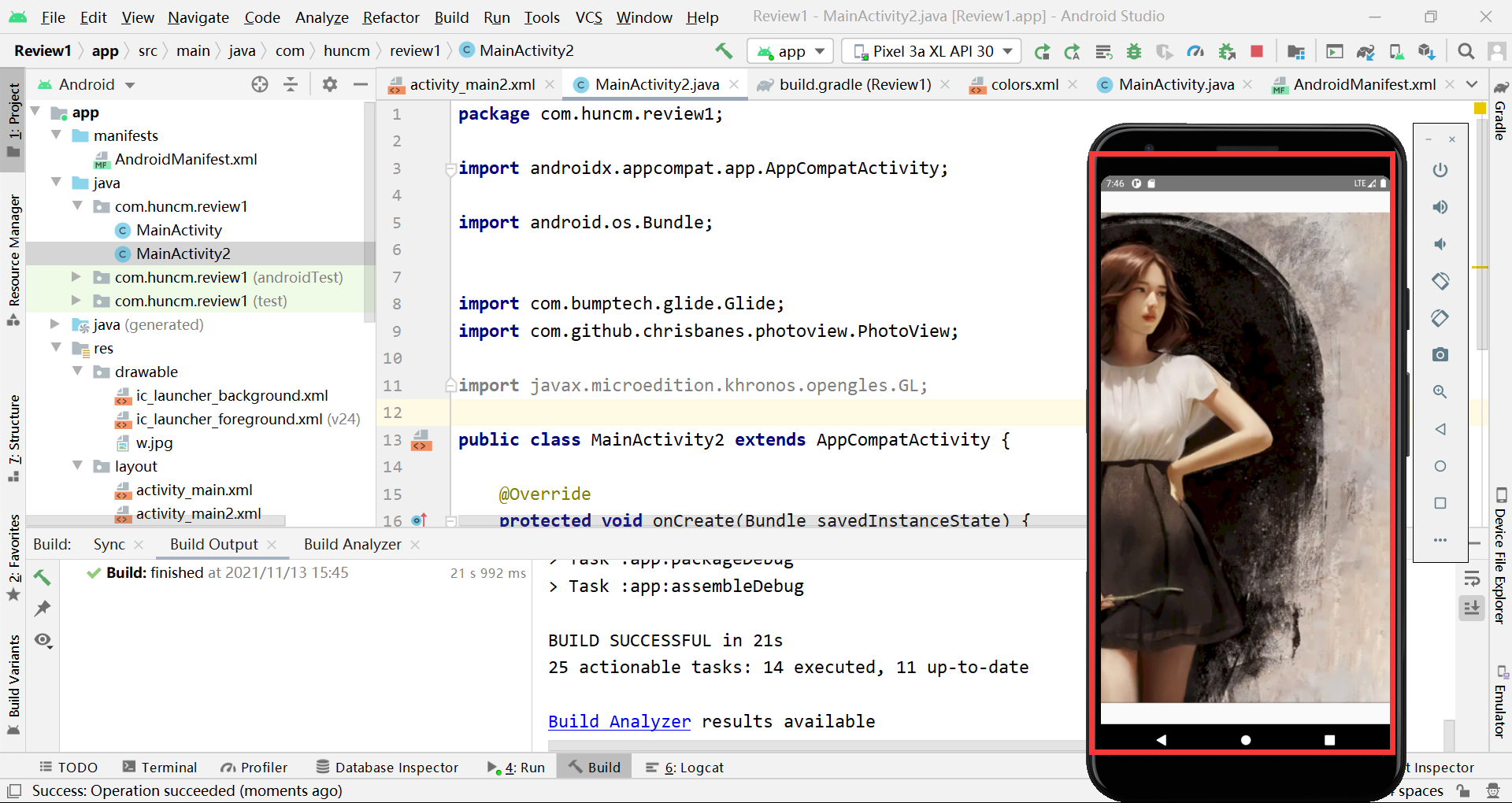Viewport: 1512px width, 803px height.
Task: Select w.jpg in the drawable folder
Action: tap(154, 442)
